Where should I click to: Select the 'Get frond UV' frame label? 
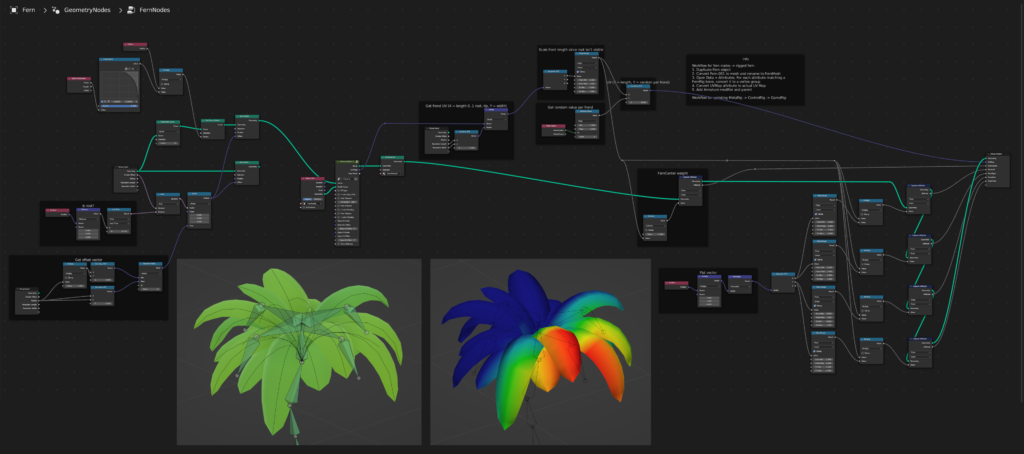pos(466,106)
